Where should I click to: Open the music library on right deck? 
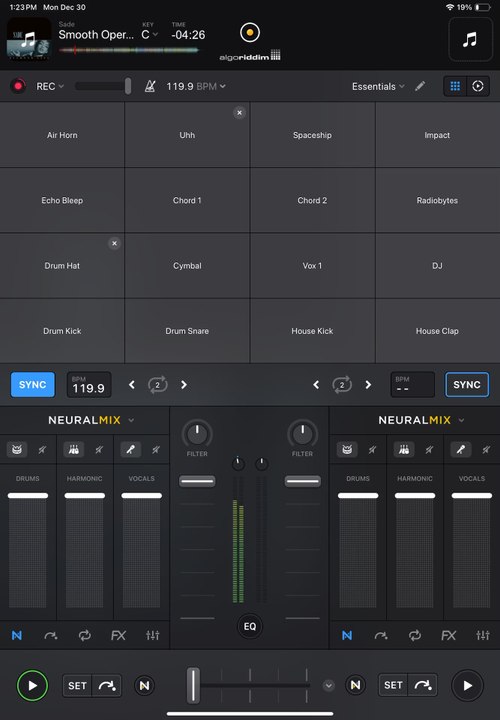coord(470,39)
